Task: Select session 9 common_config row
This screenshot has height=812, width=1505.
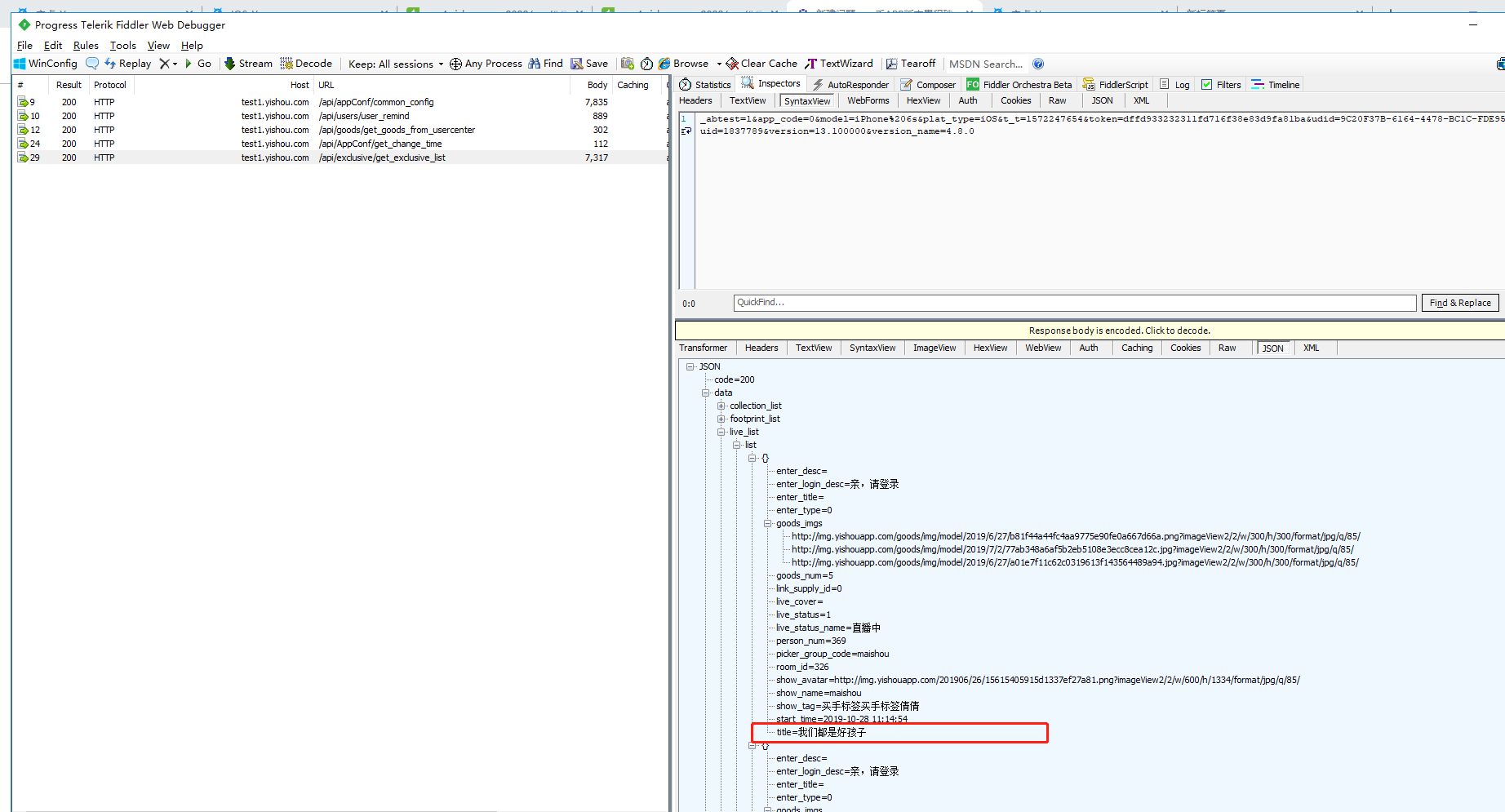Action: click(x=340, y=102)
